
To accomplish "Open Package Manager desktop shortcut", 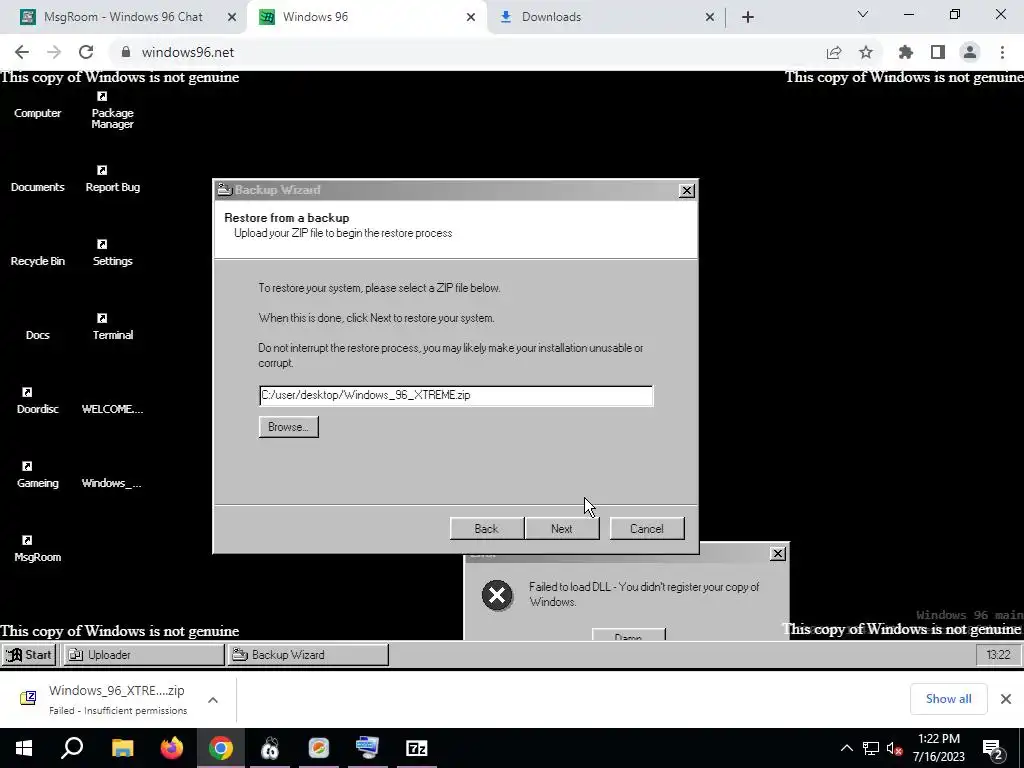I will 112,111.
